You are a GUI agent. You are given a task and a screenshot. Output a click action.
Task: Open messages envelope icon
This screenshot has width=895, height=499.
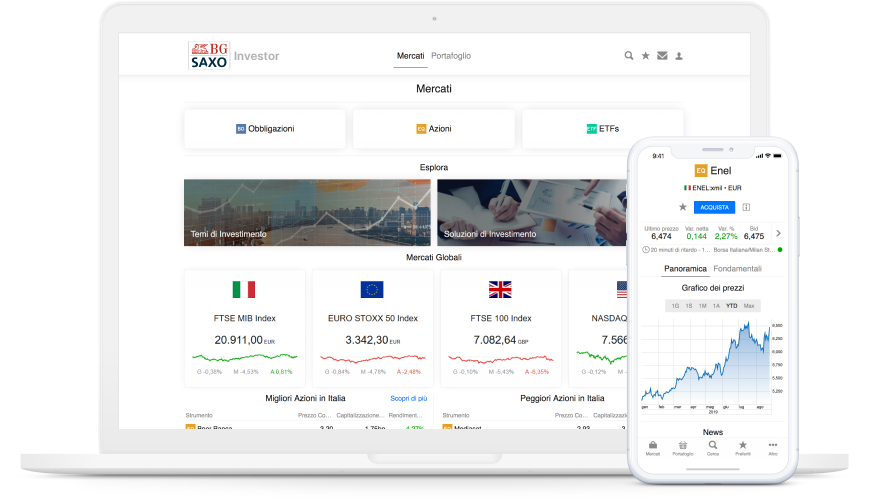[662, 55]
